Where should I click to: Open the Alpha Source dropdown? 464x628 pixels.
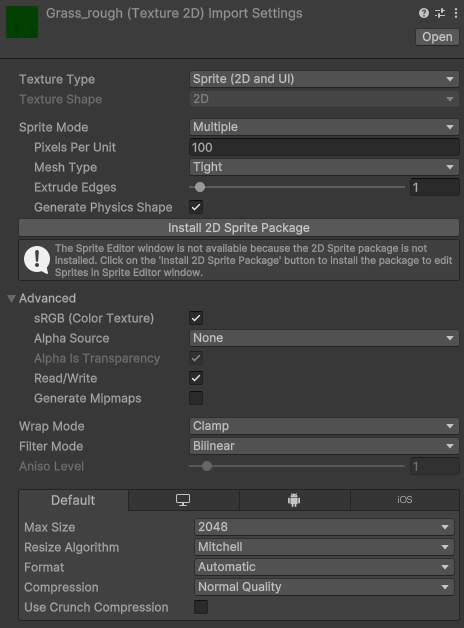click(324, 338)
